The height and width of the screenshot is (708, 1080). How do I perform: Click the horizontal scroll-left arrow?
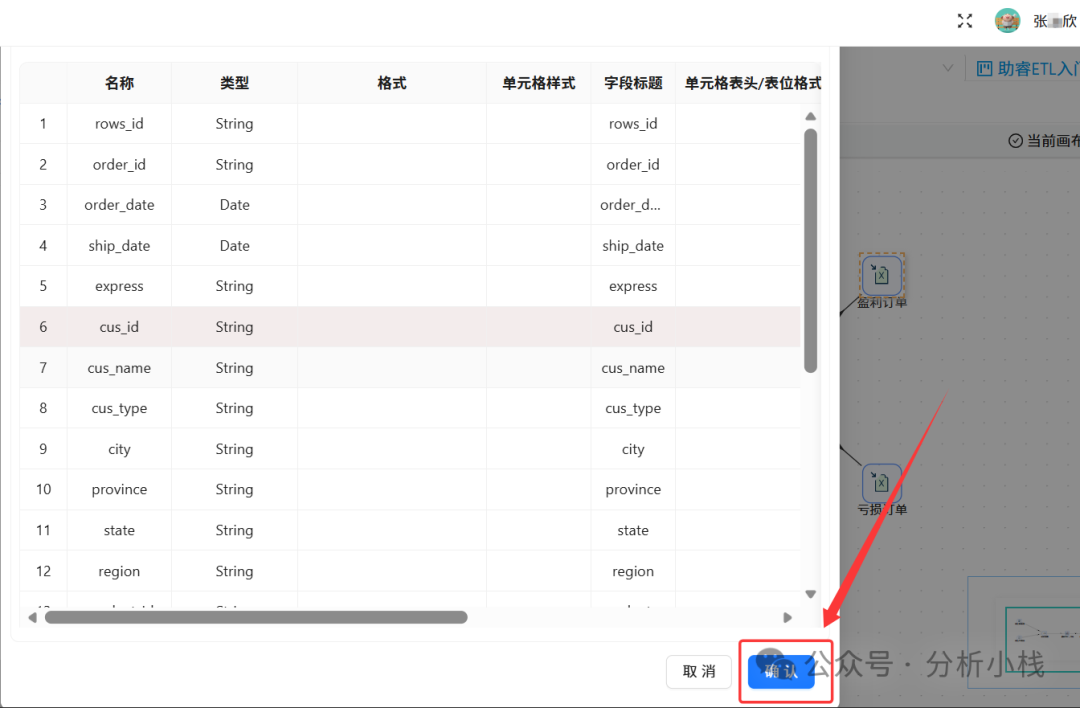(32, 617)
